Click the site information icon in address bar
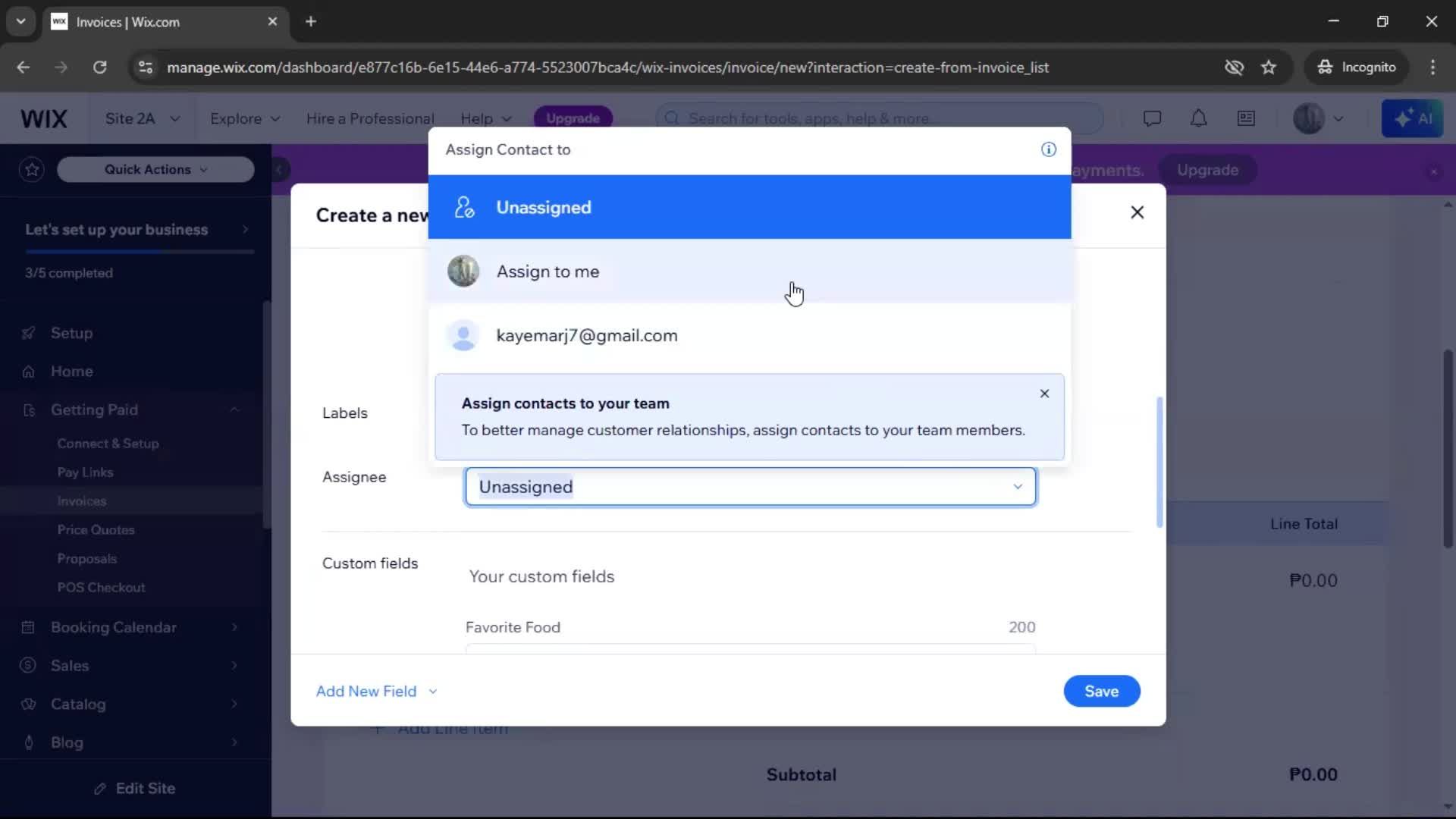Screen dimensions: 1456x819 click(145, 67)
